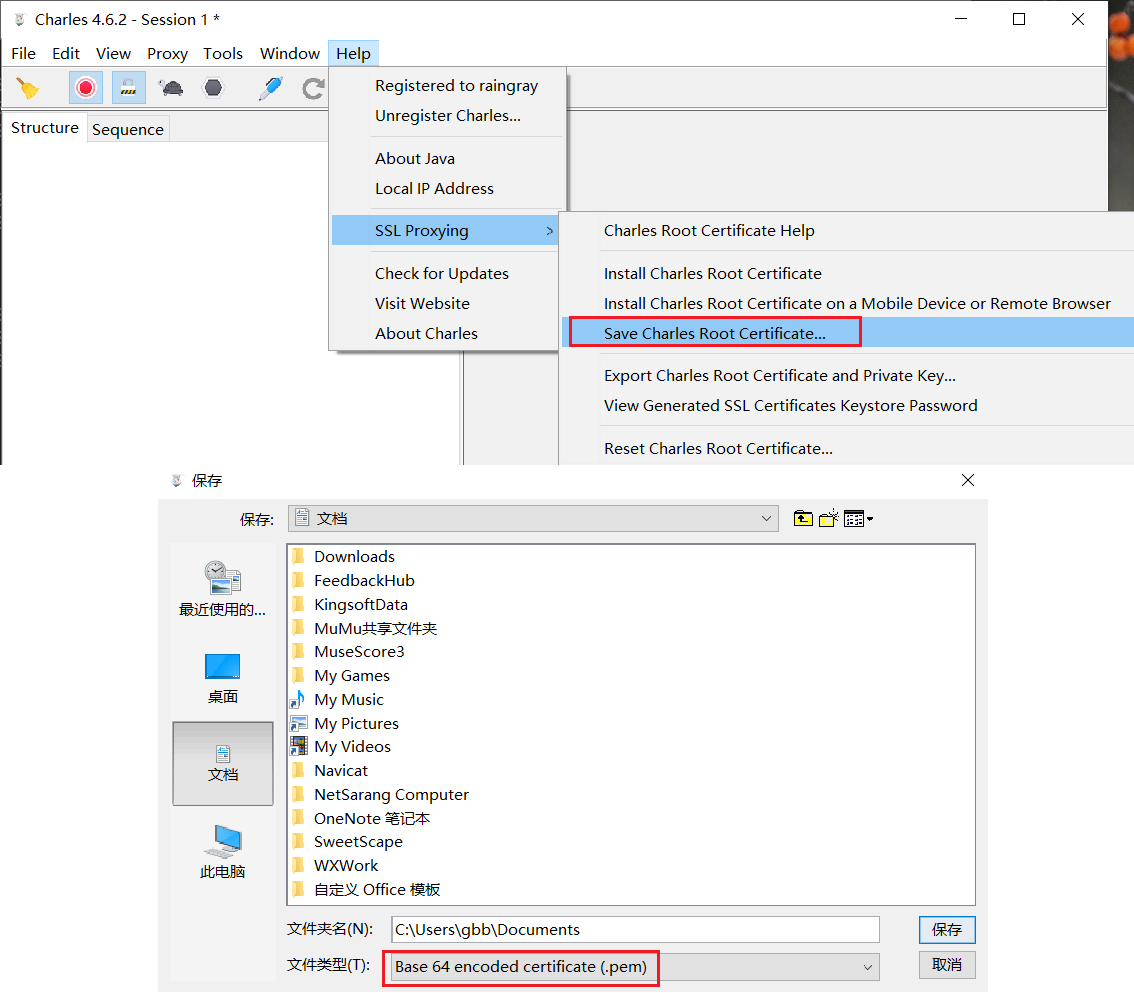Open the view menu icon in save dialog
Screen dimensions: 1134x993
coord(858,518)
